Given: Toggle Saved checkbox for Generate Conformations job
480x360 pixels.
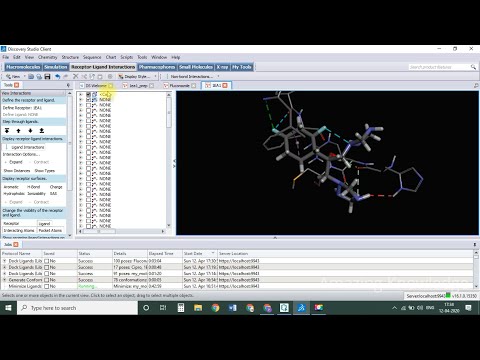Looking at the screenshot, I should click(47, 280).
